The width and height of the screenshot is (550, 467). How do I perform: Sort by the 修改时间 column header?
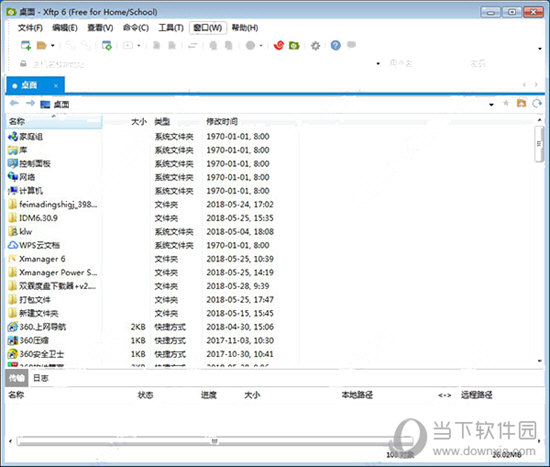point(222,122)
